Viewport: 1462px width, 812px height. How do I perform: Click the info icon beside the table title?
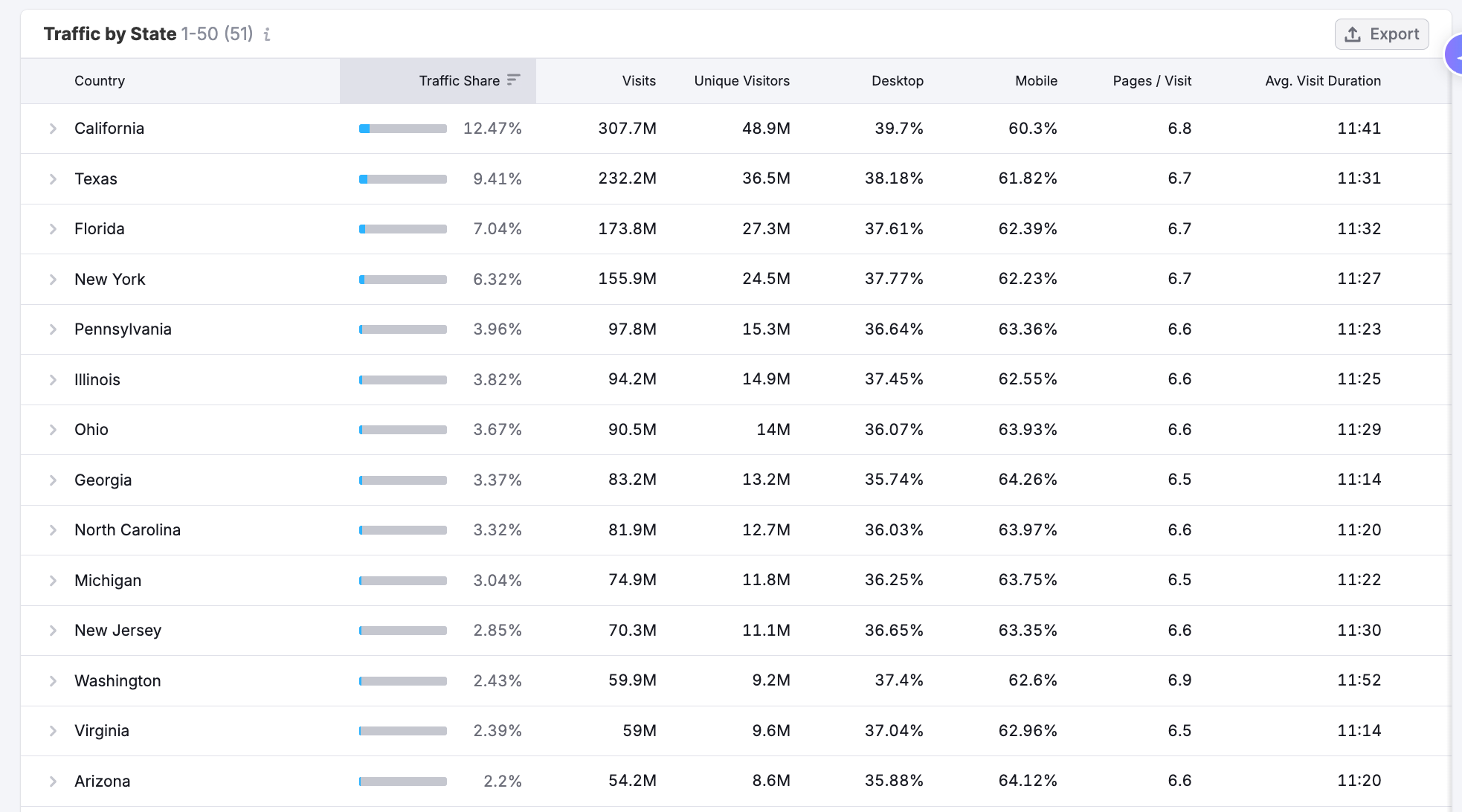point(267,33)
